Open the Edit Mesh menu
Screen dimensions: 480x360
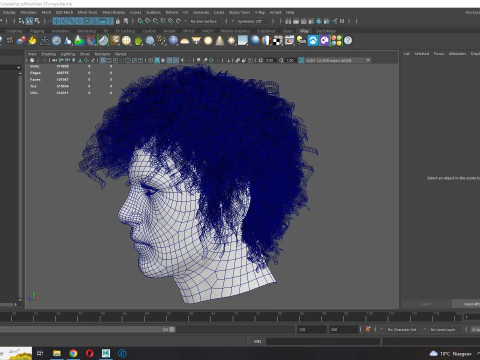(x=64, y=12)
